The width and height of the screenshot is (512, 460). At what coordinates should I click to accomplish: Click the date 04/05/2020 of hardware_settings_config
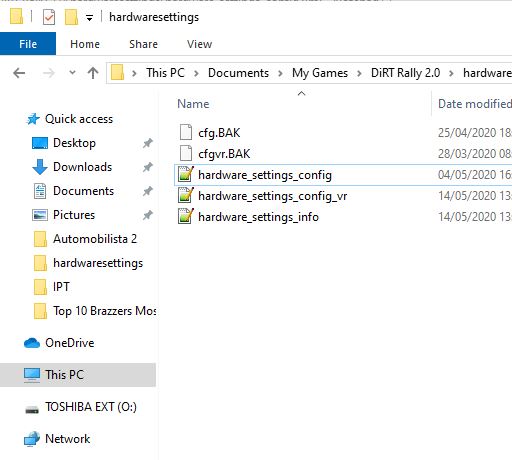pos(467,175)
